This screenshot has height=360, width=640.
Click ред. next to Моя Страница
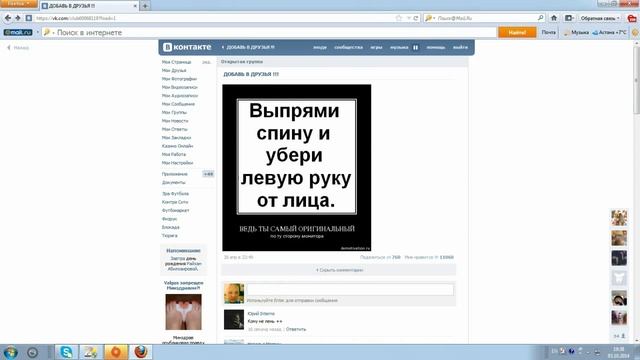pos(206,62)
